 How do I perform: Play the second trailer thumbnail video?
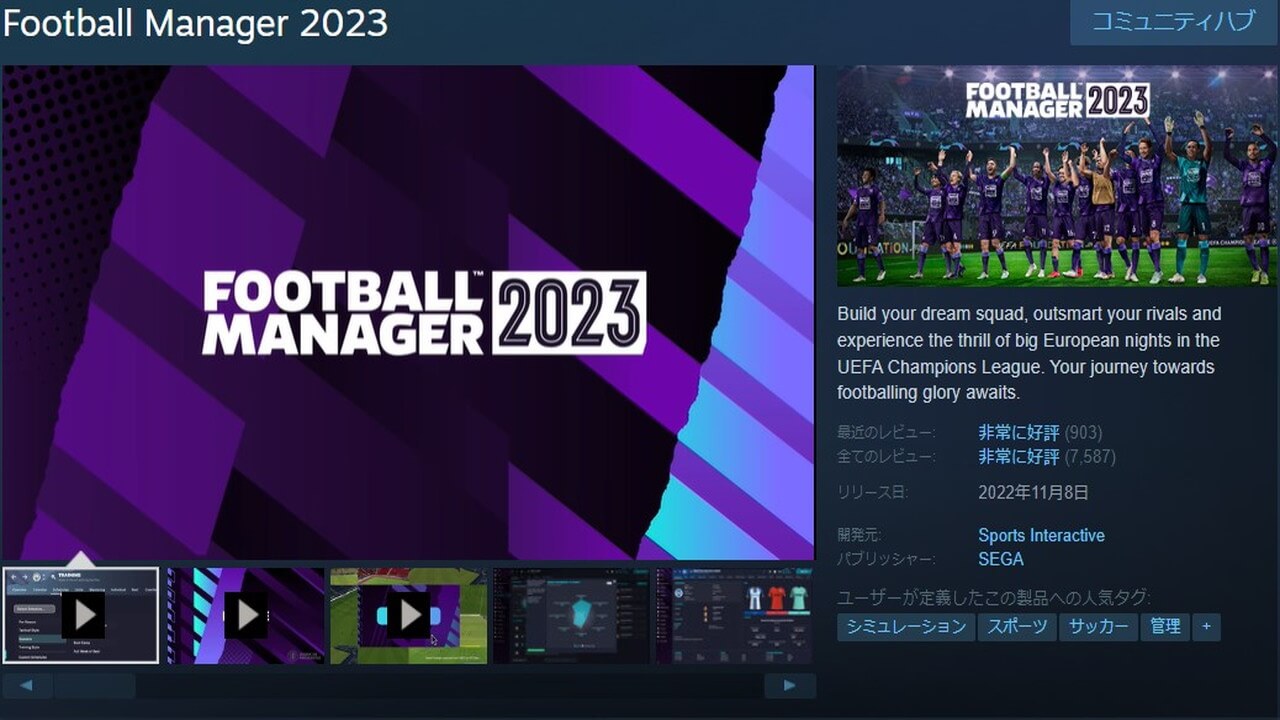pyautogui.click(x=247, y=615)
